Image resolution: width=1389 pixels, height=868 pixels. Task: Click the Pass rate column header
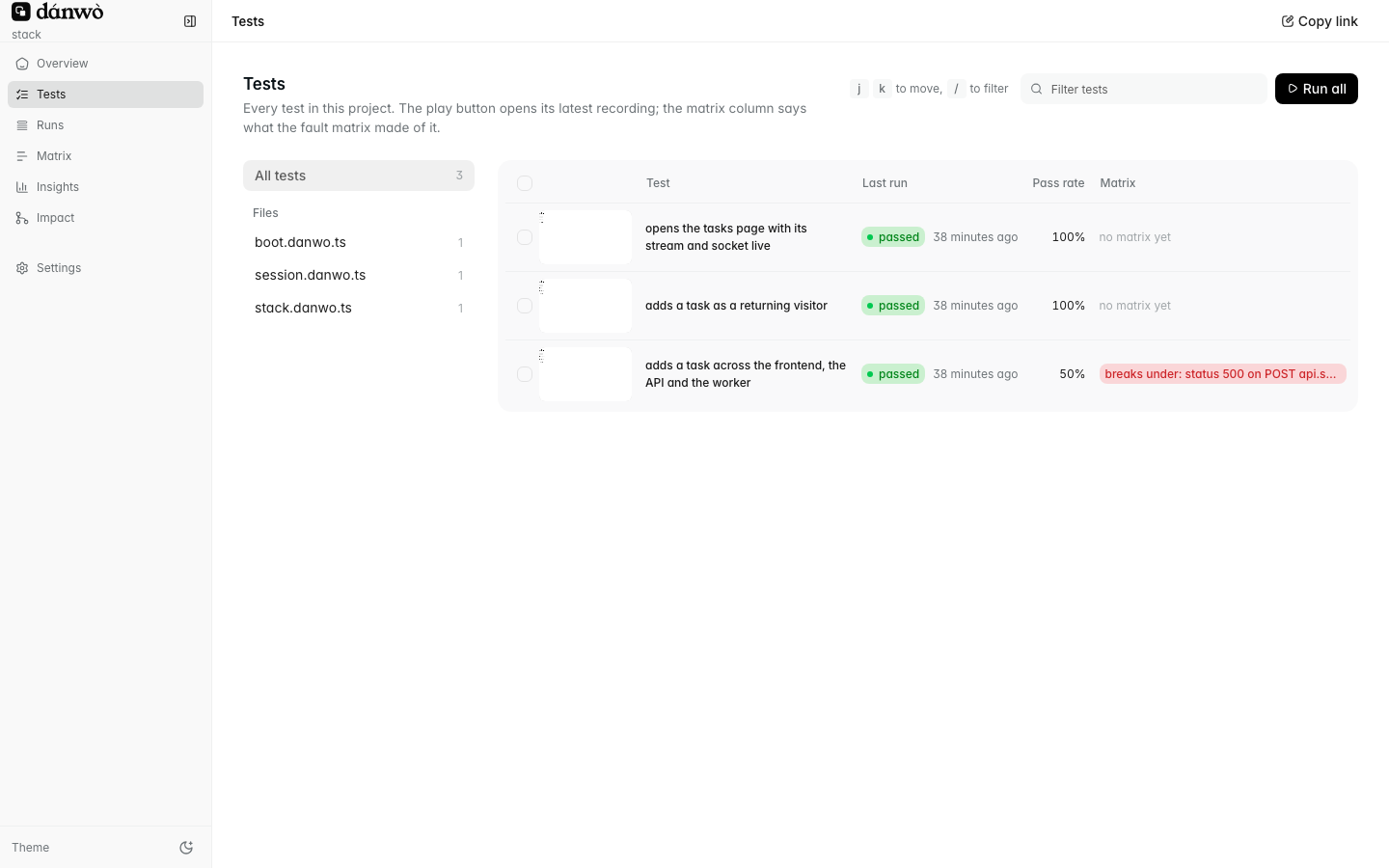(x=1058, y=183)
